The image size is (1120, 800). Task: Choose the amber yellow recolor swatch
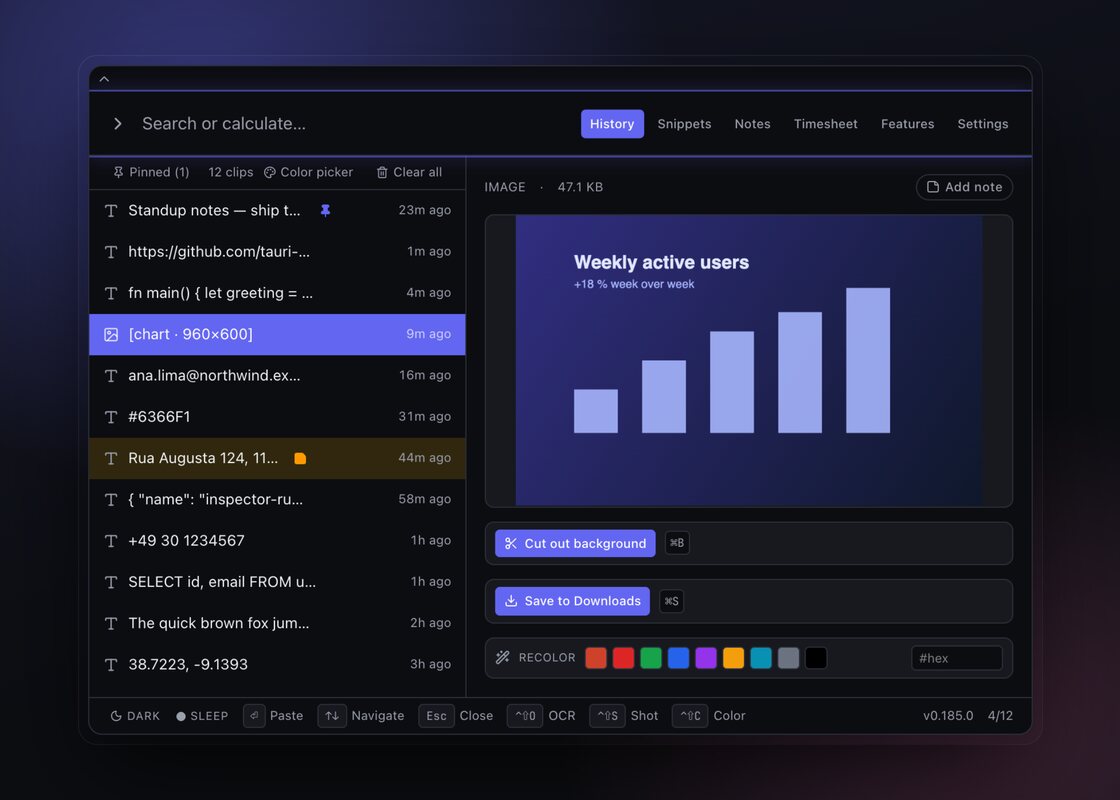(734, 658)
